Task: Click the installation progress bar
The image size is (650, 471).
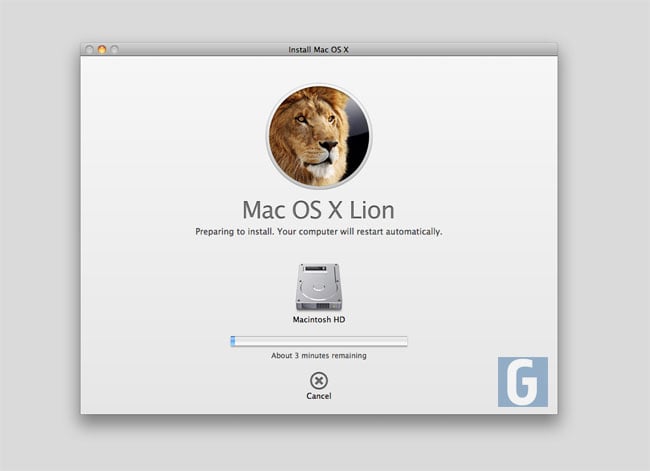Action: pyautogui.click(x=319, y=341)
